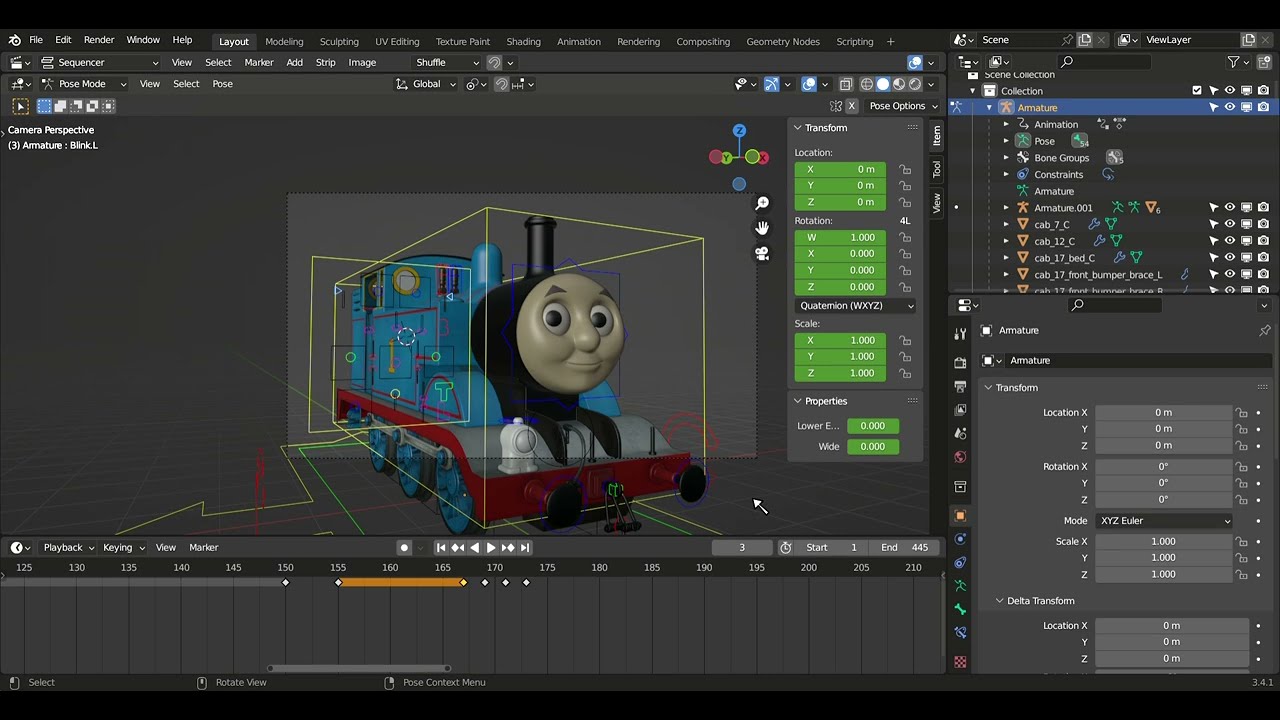Collapse the Delta Transform panel
1280x720 pixels.
tap(999, 601)
